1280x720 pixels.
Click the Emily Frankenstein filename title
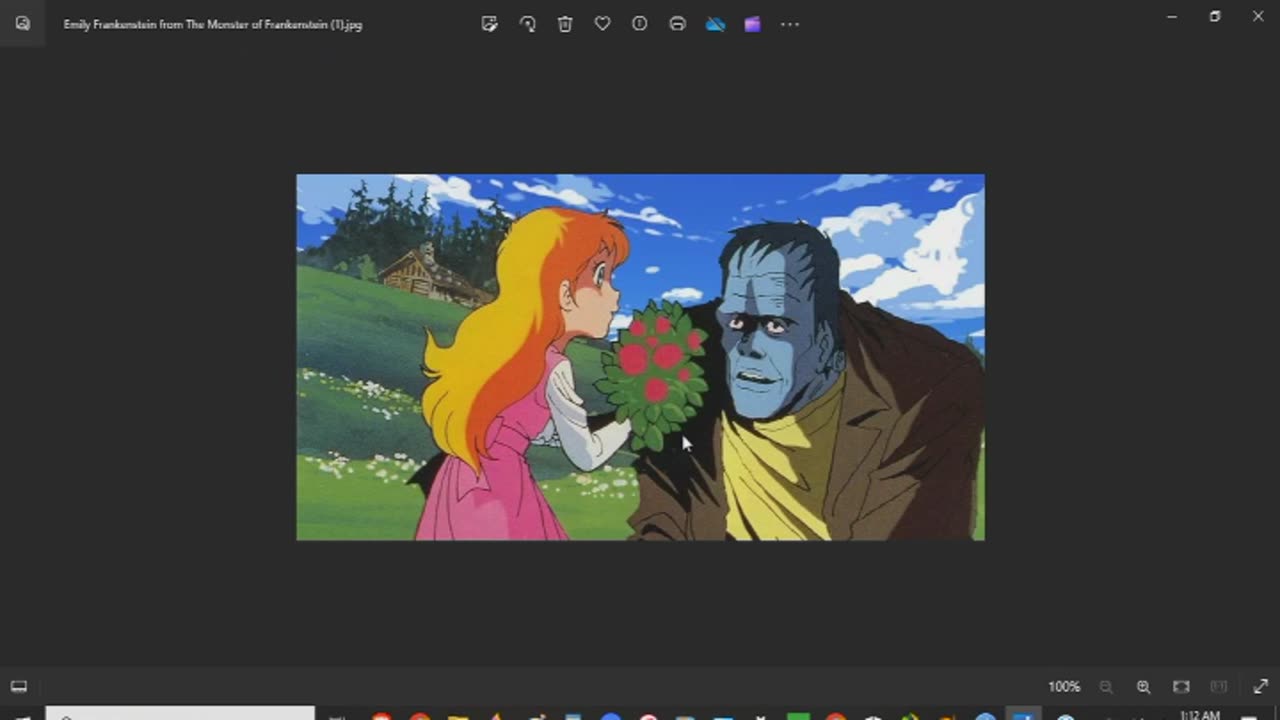click(x=213, y=24)
